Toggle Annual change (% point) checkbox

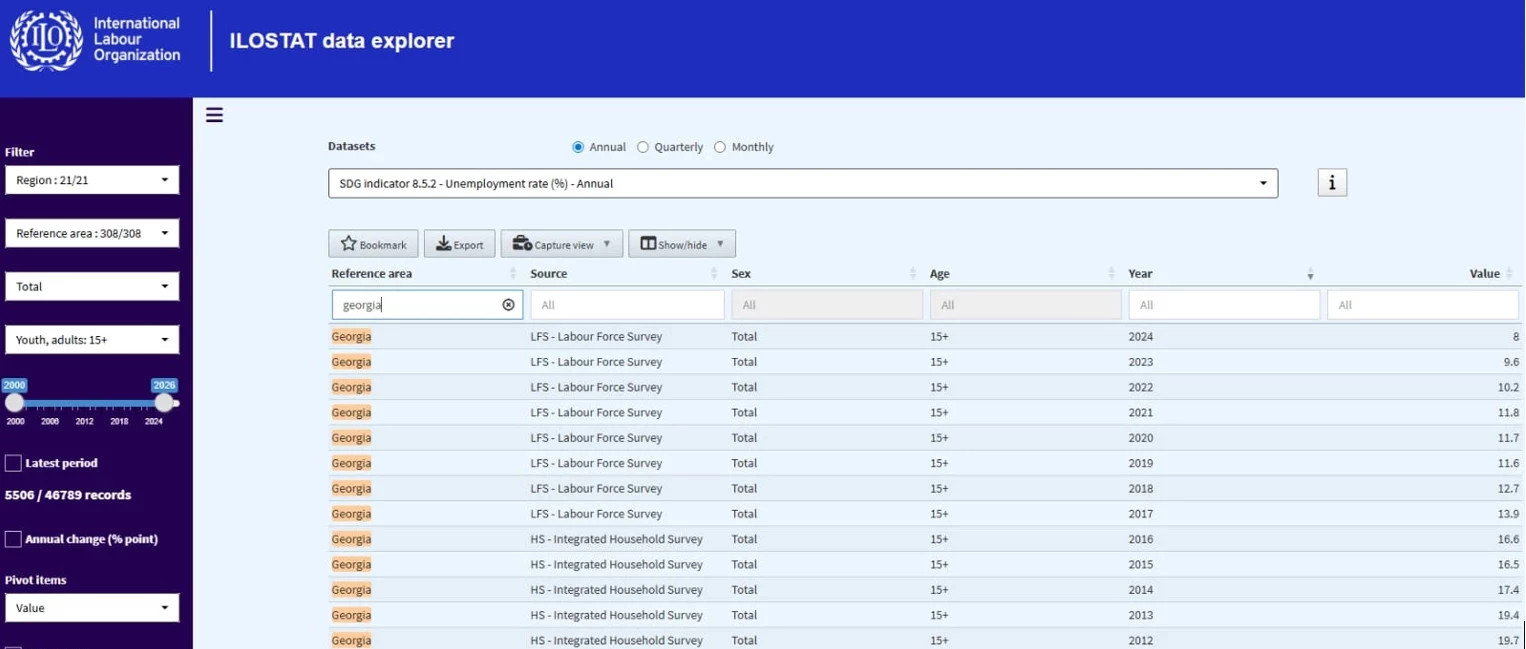(13, 539)
